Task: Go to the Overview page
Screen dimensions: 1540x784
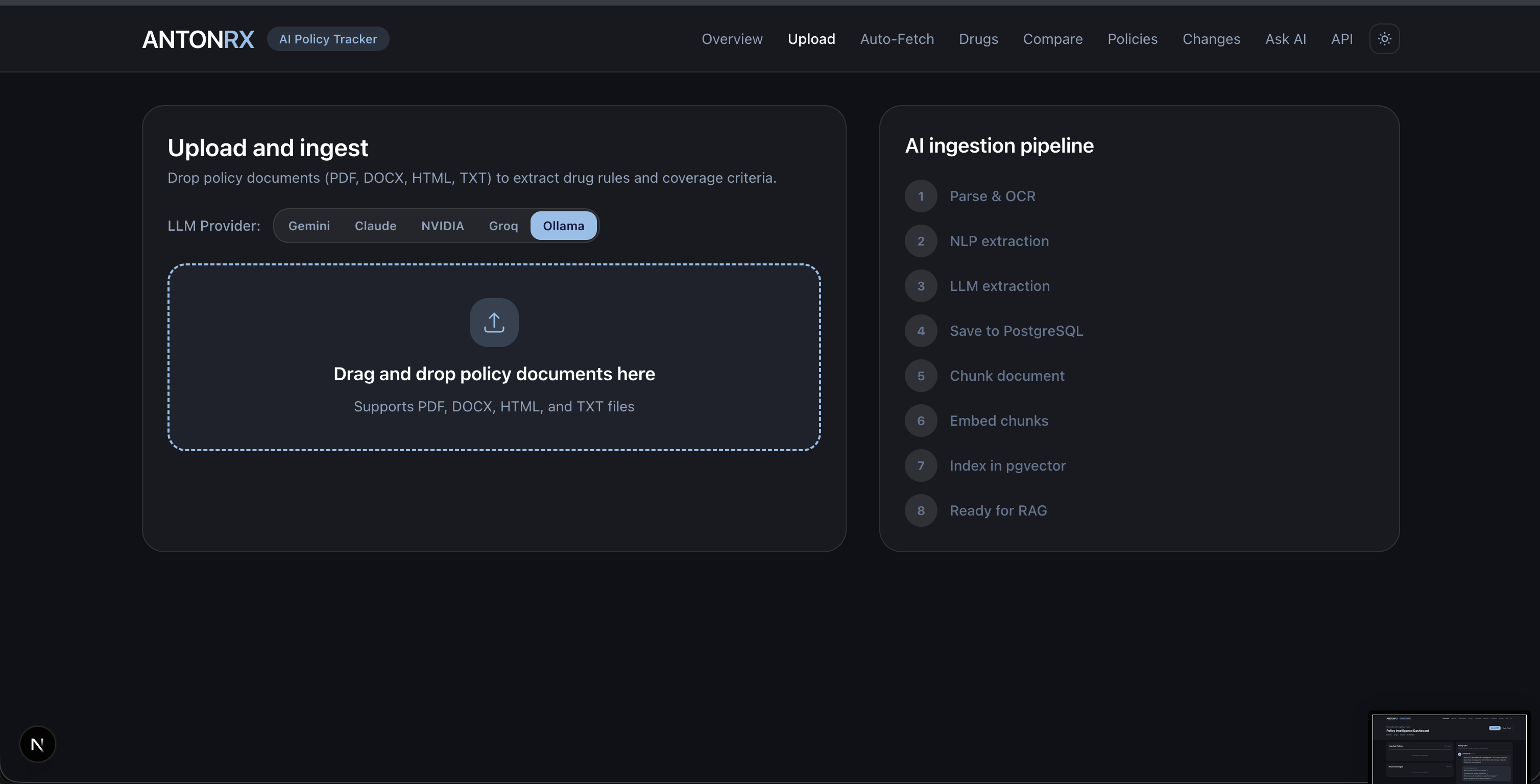Action: click(x=732, y=39)
